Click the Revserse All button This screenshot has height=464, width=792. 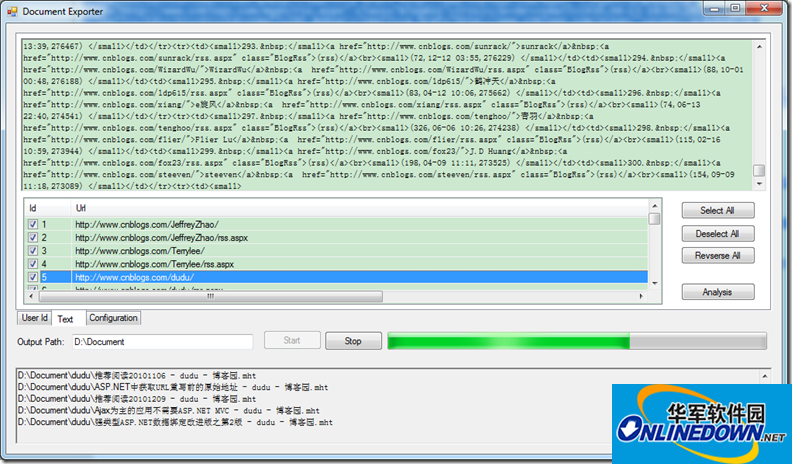pos(718,255)
